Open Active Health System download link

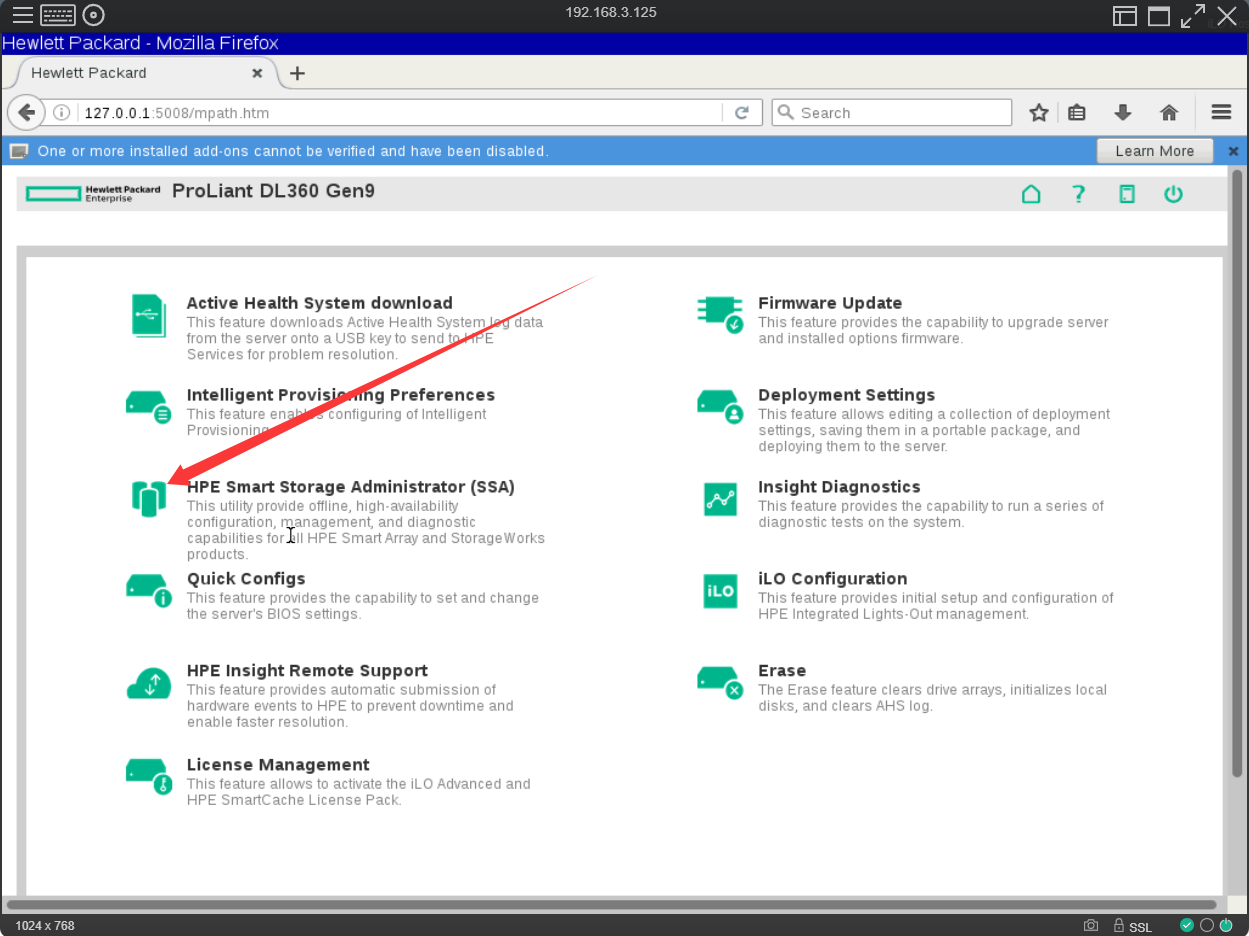[320, 303]
